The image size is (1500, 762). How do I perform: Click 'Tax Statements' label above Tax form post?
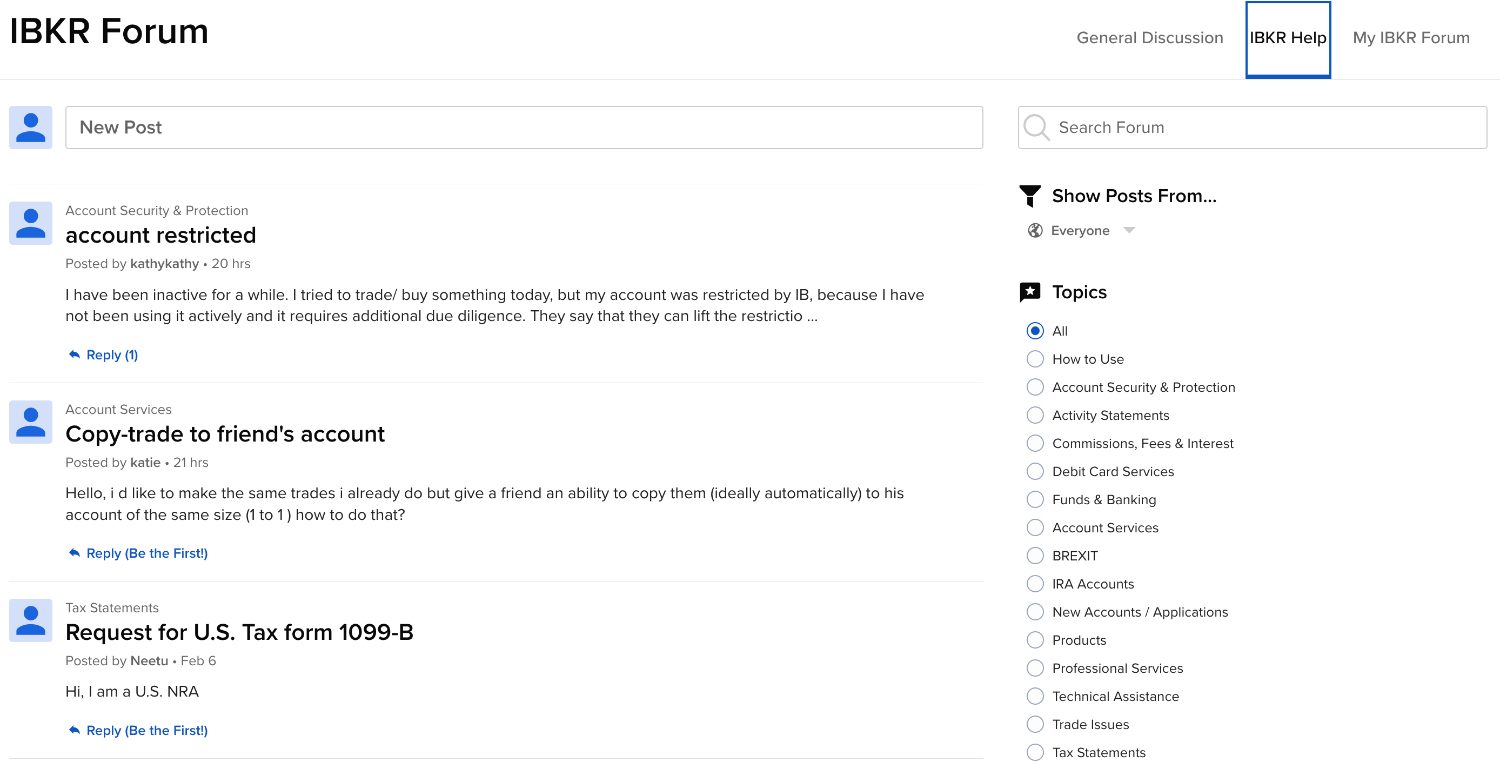[x=112, y=608]
